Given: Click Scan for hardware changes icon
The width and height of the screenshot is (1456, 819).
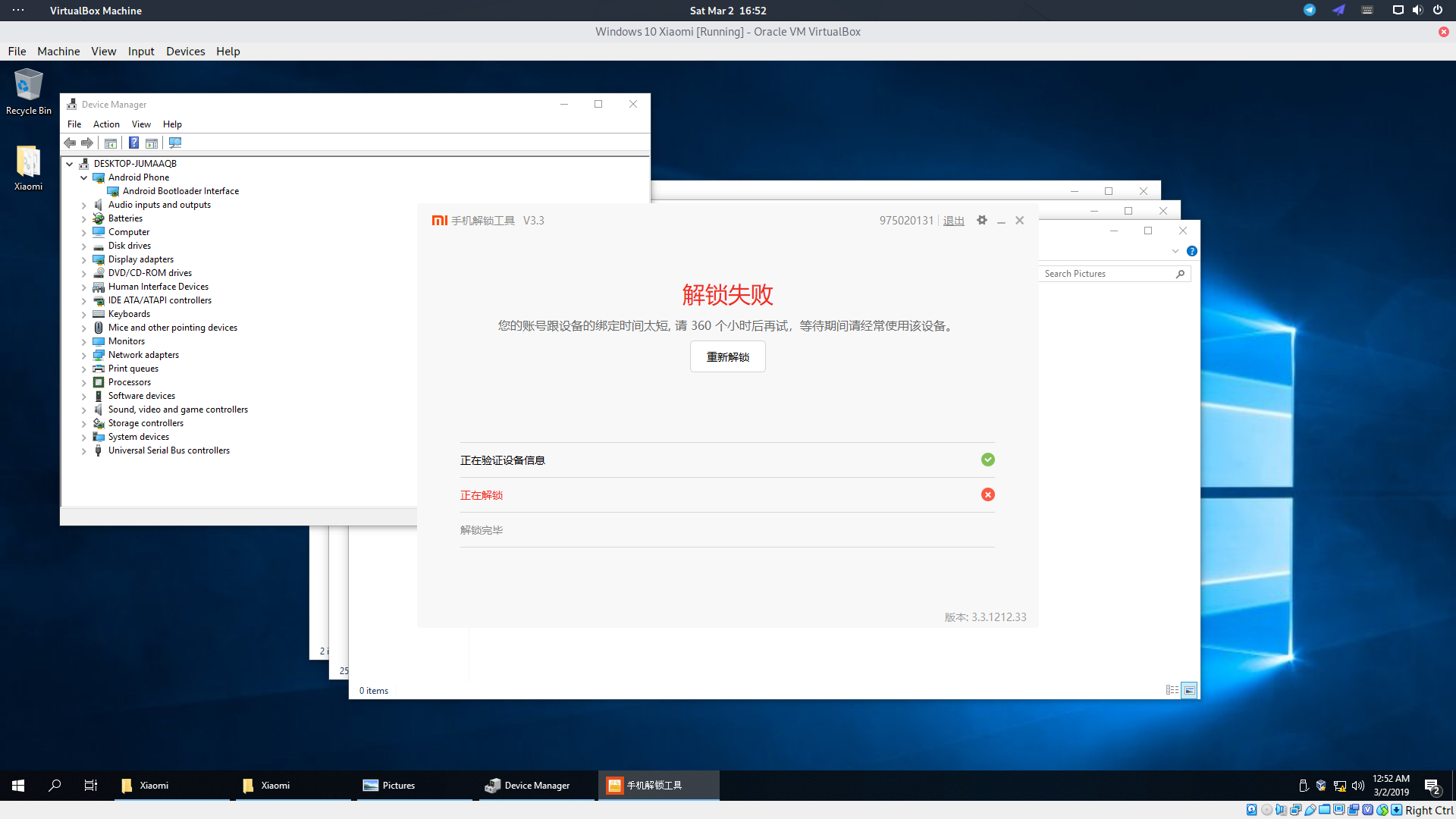Looking at the screenshot, I should [x=175, y=143].
